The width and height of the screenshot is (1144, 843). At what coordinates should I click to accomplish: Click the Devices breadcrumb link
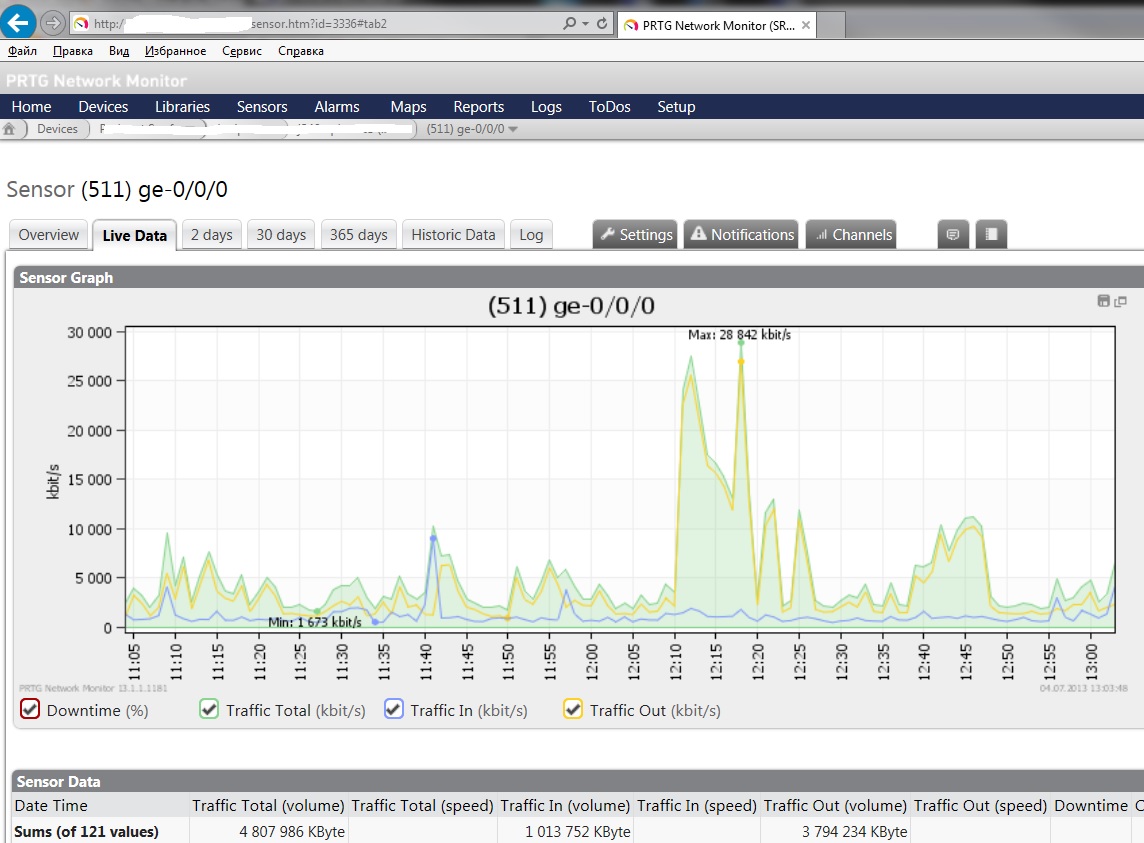tap(58, 129)
